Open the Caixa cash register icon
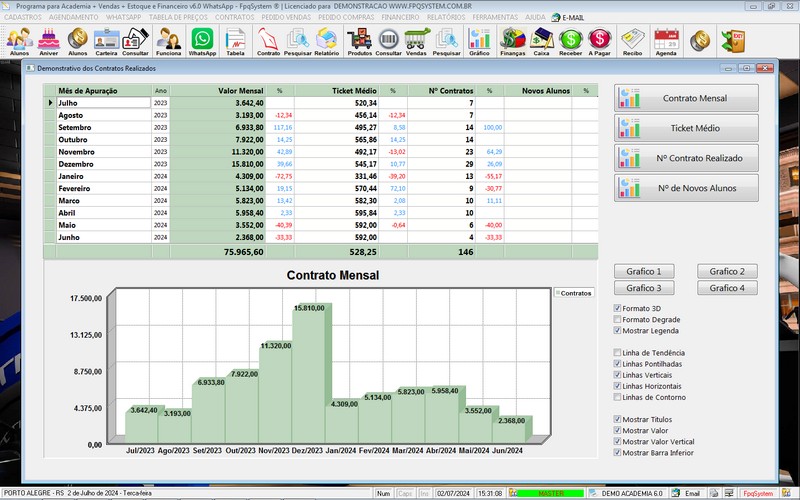This screenshot has width=800, height=500. click(x=541, y=41)
